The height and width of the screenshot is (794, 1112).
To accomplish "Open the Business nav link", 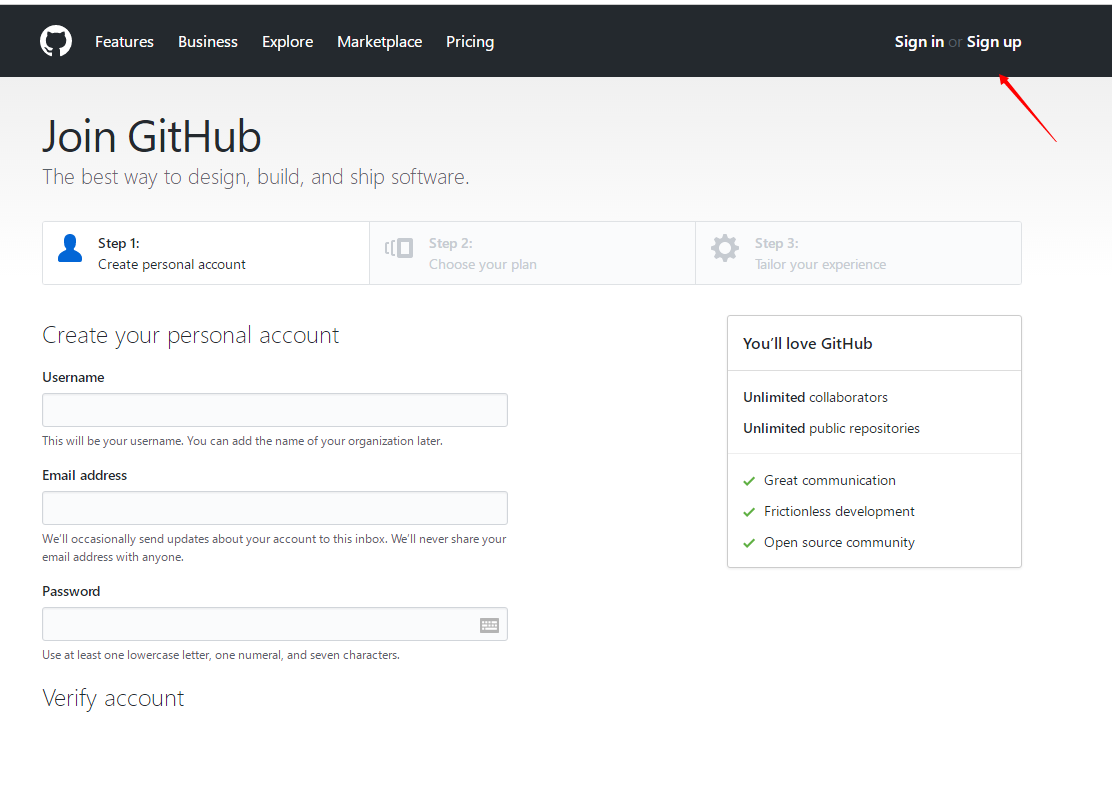I will pos(208,42).
